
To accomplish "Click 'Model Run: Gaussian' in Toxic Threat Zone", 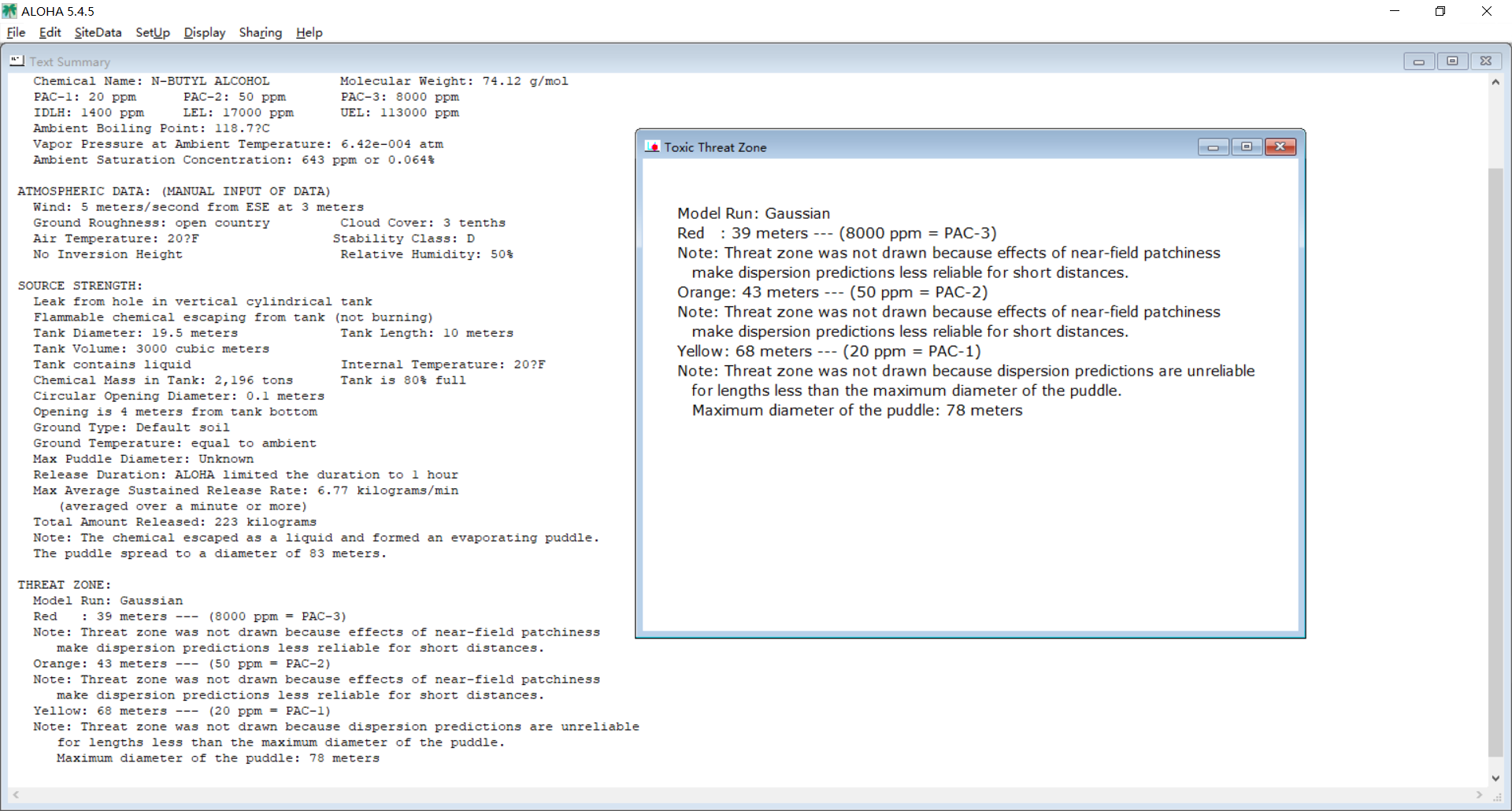I will click(754, 213).
